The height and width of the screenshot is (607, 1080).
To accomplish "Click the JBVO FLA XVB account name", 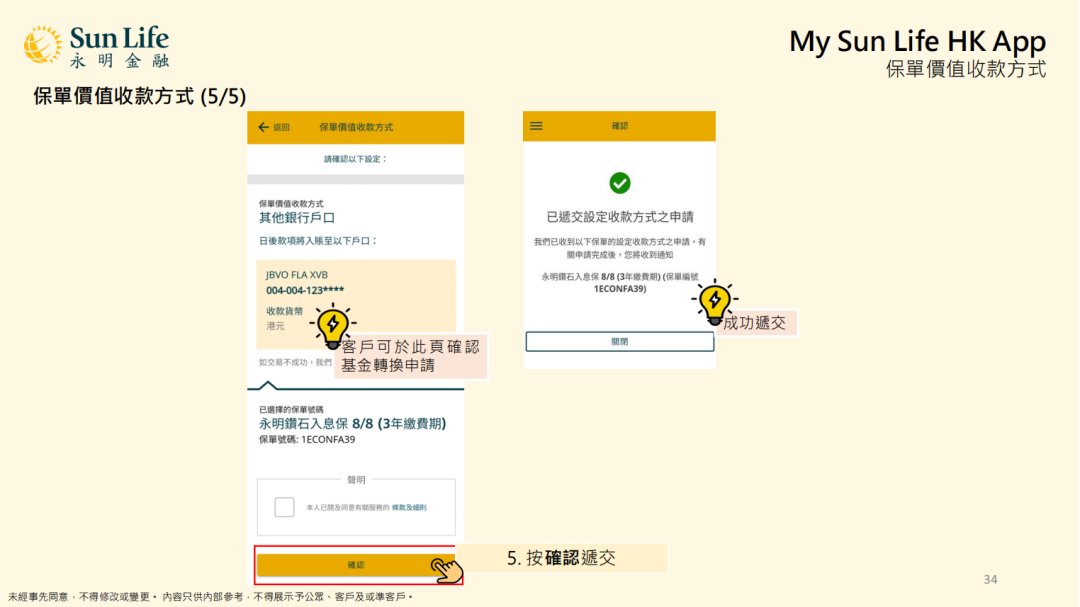I will tap(297, 274).
